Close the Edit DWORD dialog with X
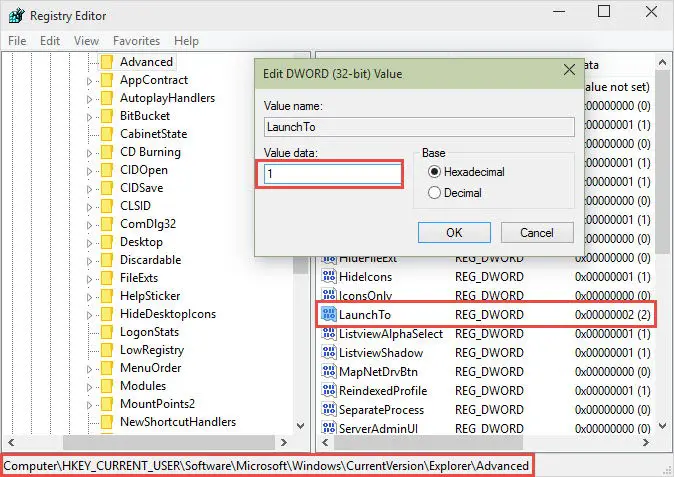The width and height of the screenshot is (674, 477). (569, 70)
